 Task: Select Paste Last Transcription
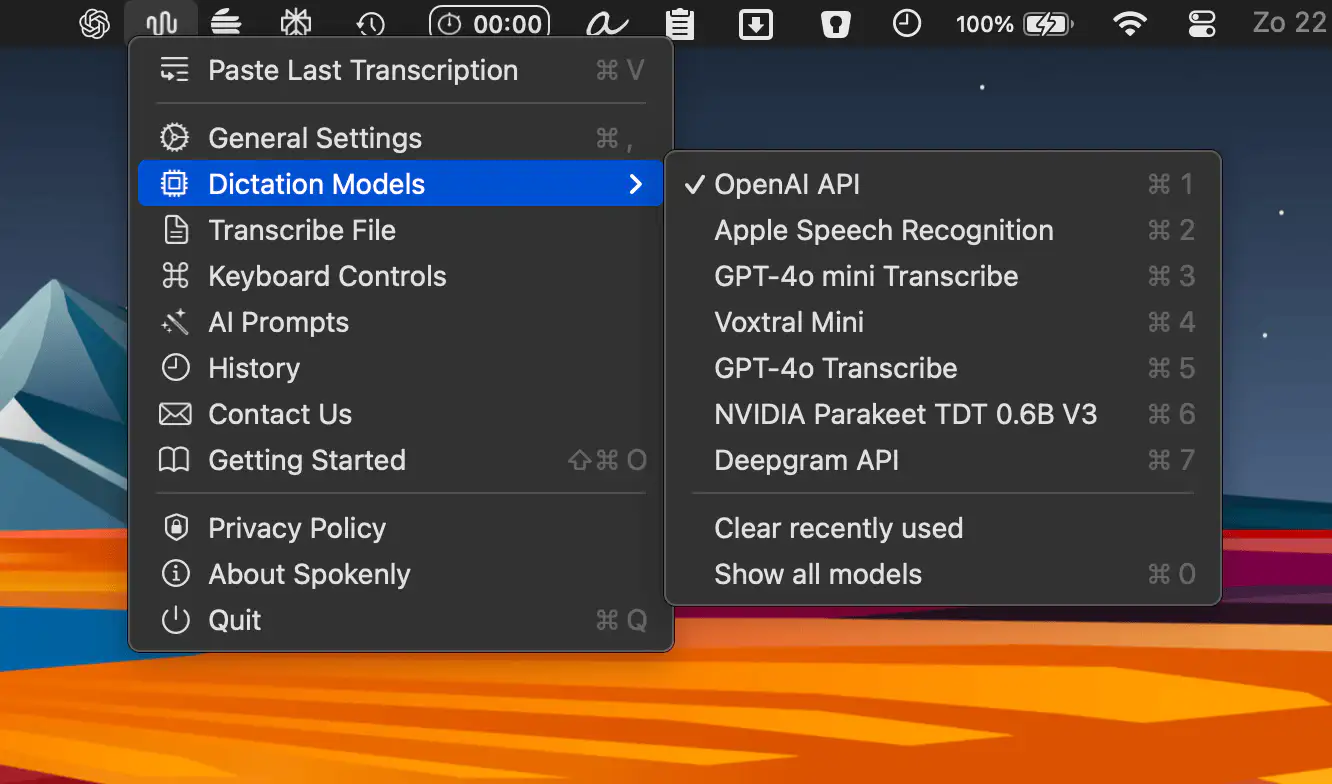363,70
